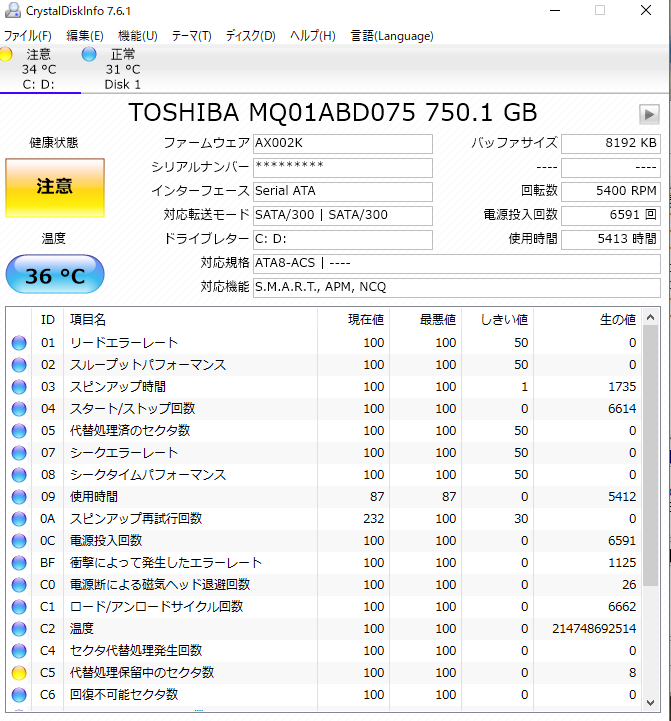Click the SATA/300 transfer mode field
Image resolution: width=671 pixels, height=721 pixels.
pos(343,216)
